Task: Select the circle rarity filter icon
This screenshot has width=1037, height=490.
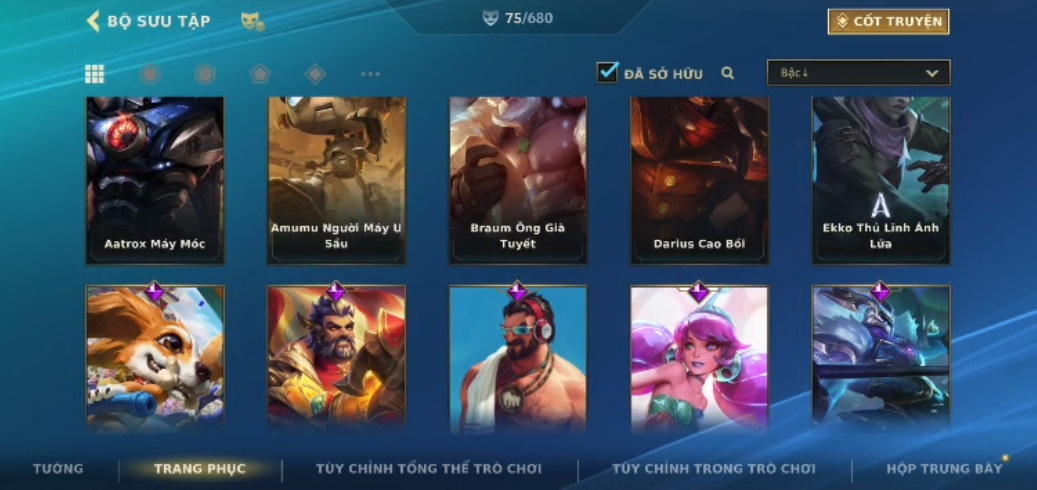Action: [x=150, y=74]
